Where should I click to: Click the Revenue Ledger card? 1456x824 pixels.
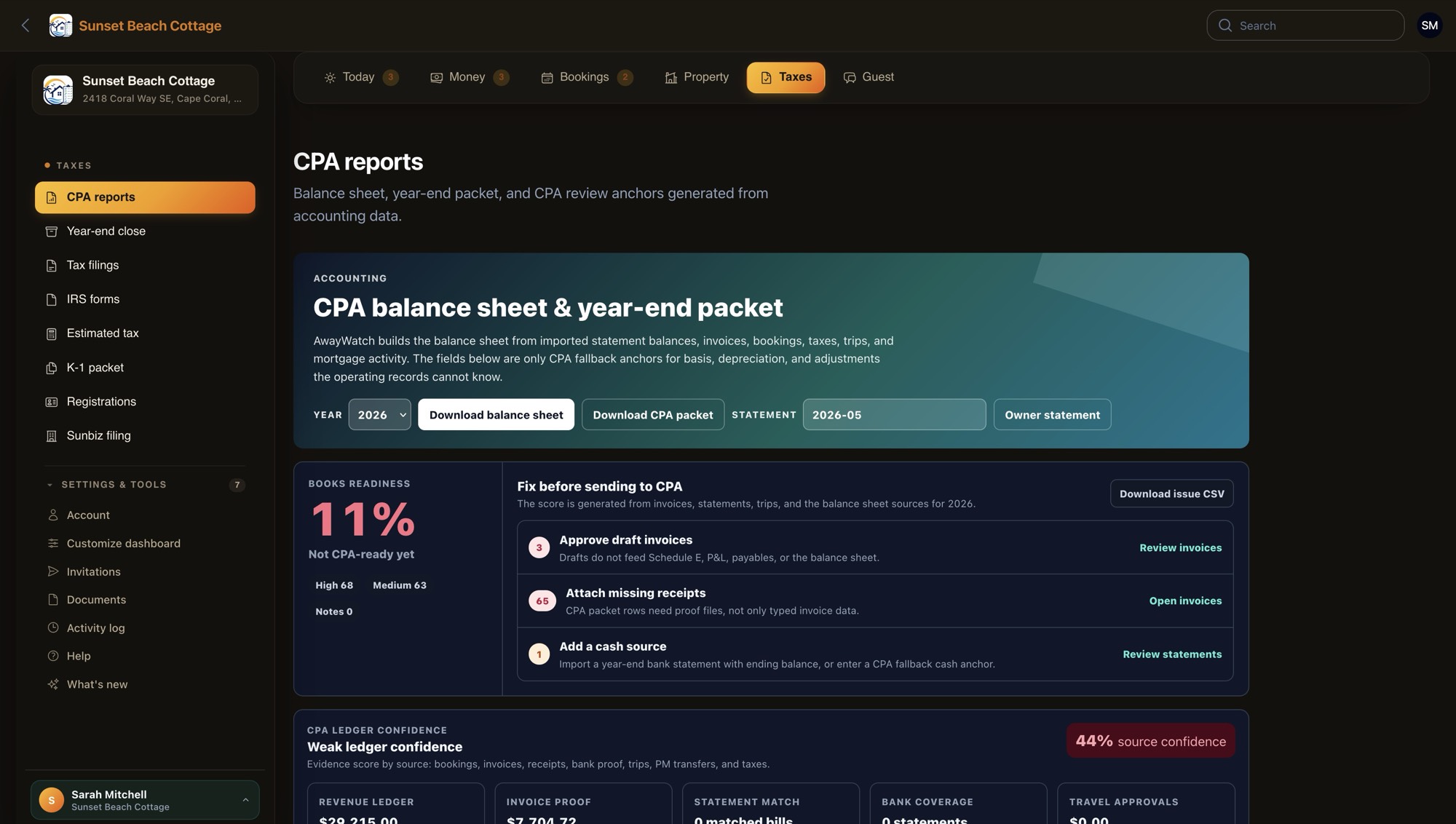click(x=396, y=804)
